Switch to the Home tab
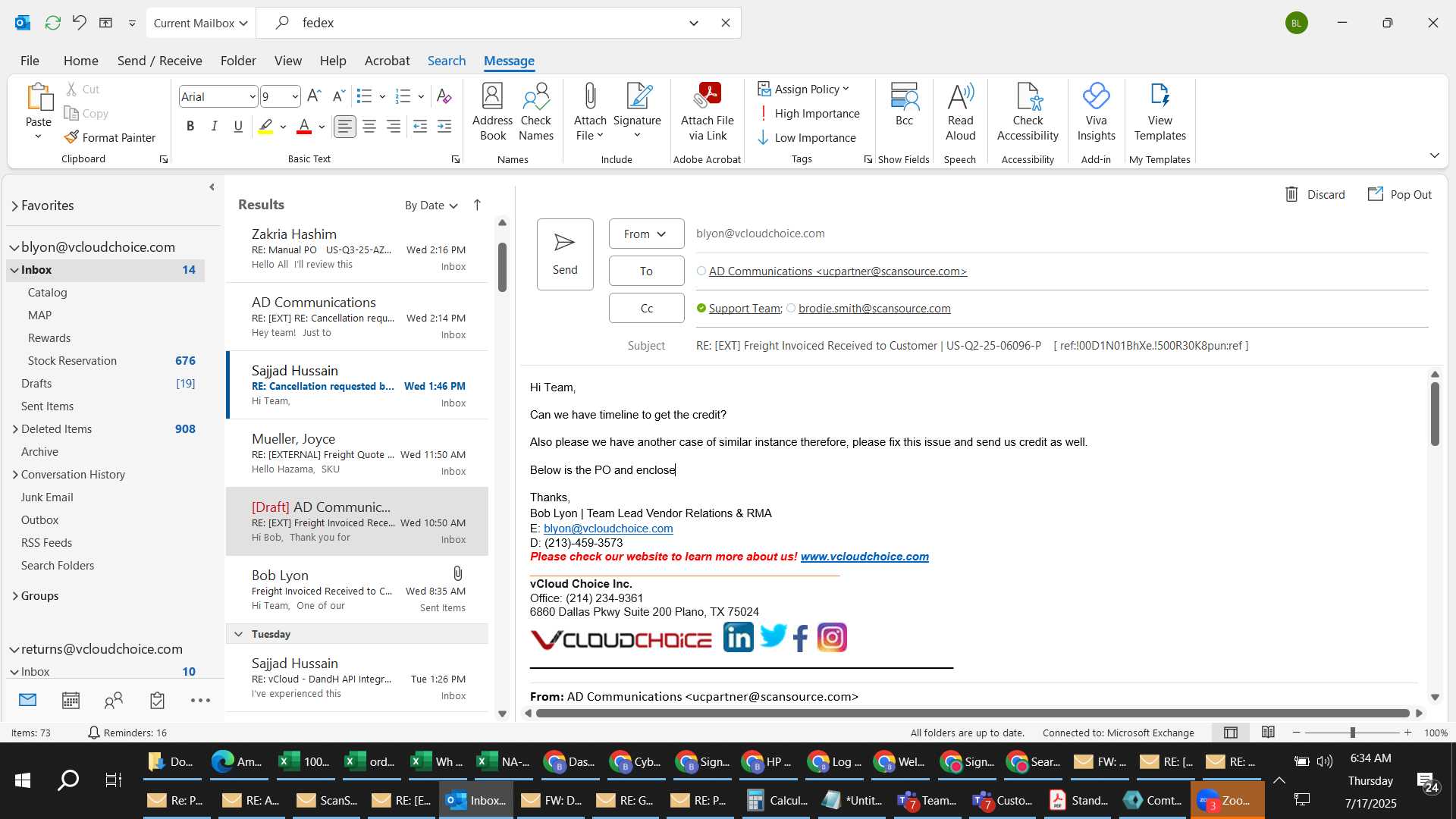This screenshot has height=819, width=1456. click(x=80, y=61)
